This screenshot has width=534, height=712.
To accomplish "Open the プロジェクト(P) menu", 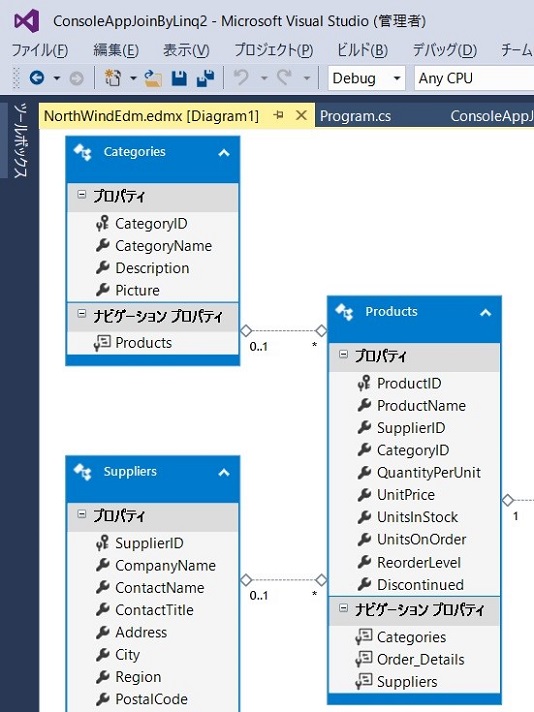I will 273,49.
